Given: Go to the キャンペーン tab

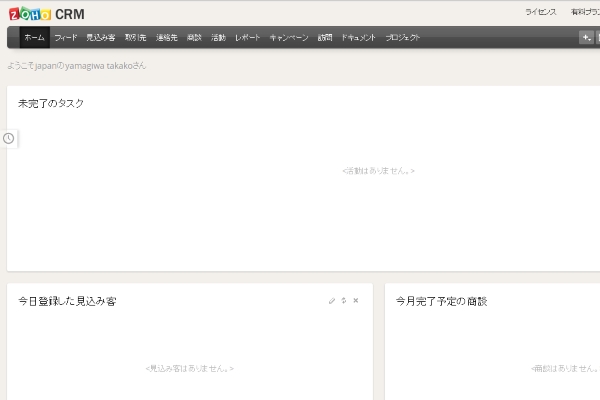Looking at the screenshot, I should click(289, 38).
